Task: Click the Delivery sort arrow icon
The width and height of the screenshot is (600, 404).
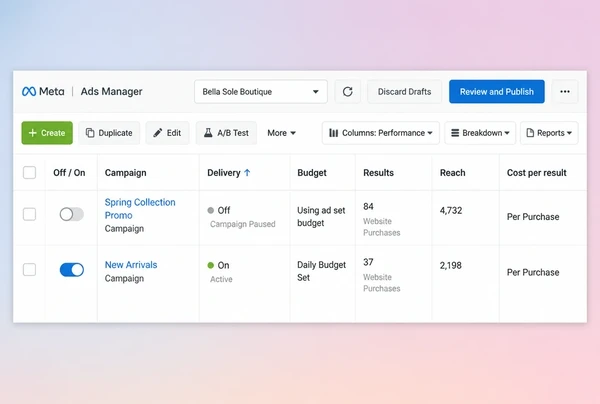Action: [x=247, y=173]
